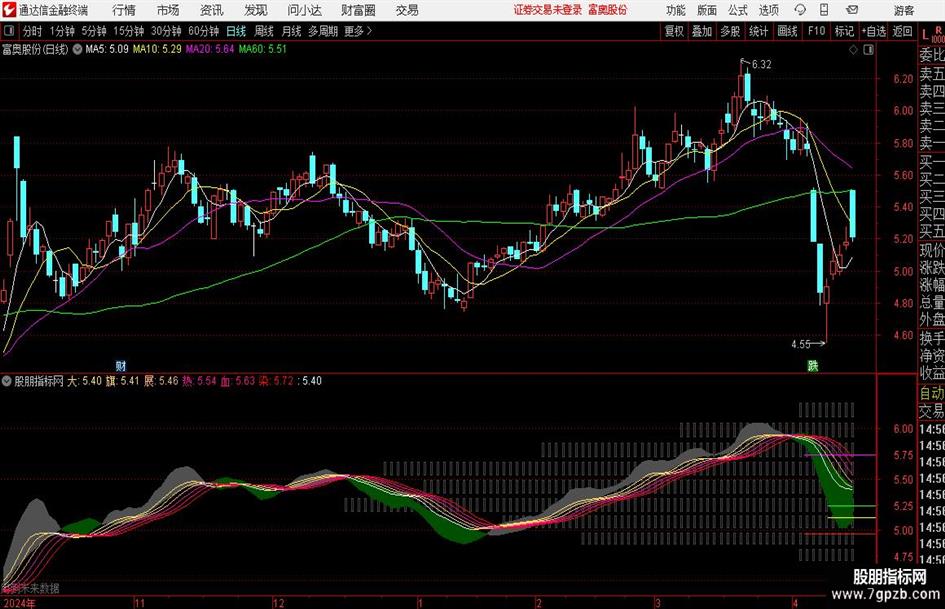Click the 6.32 high price label
Image resolution: width=945 pixels, height=609 pixels.
pyautogui.click(x=761, y=65)
